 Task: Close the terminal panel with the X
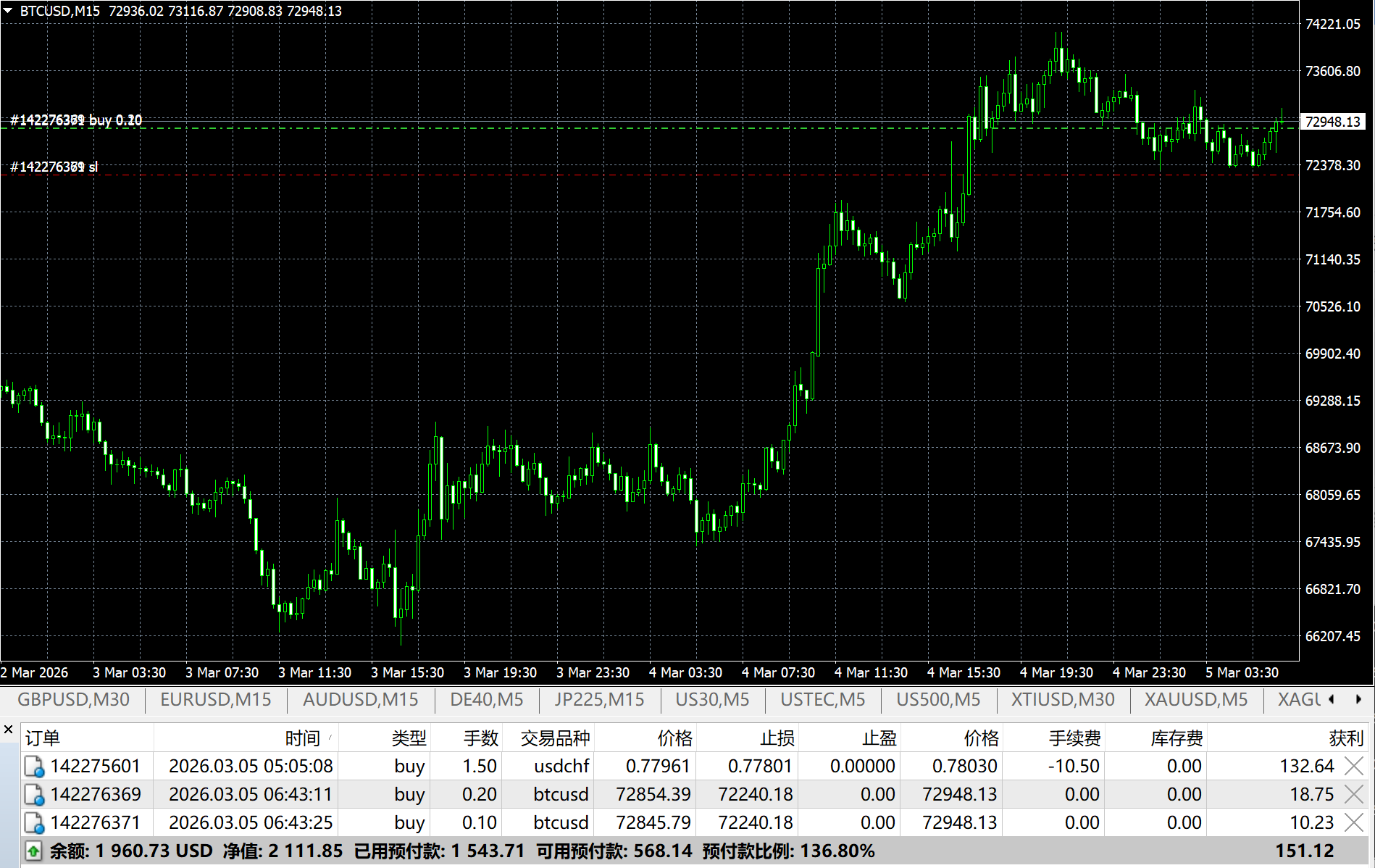[x=9, y=729]
